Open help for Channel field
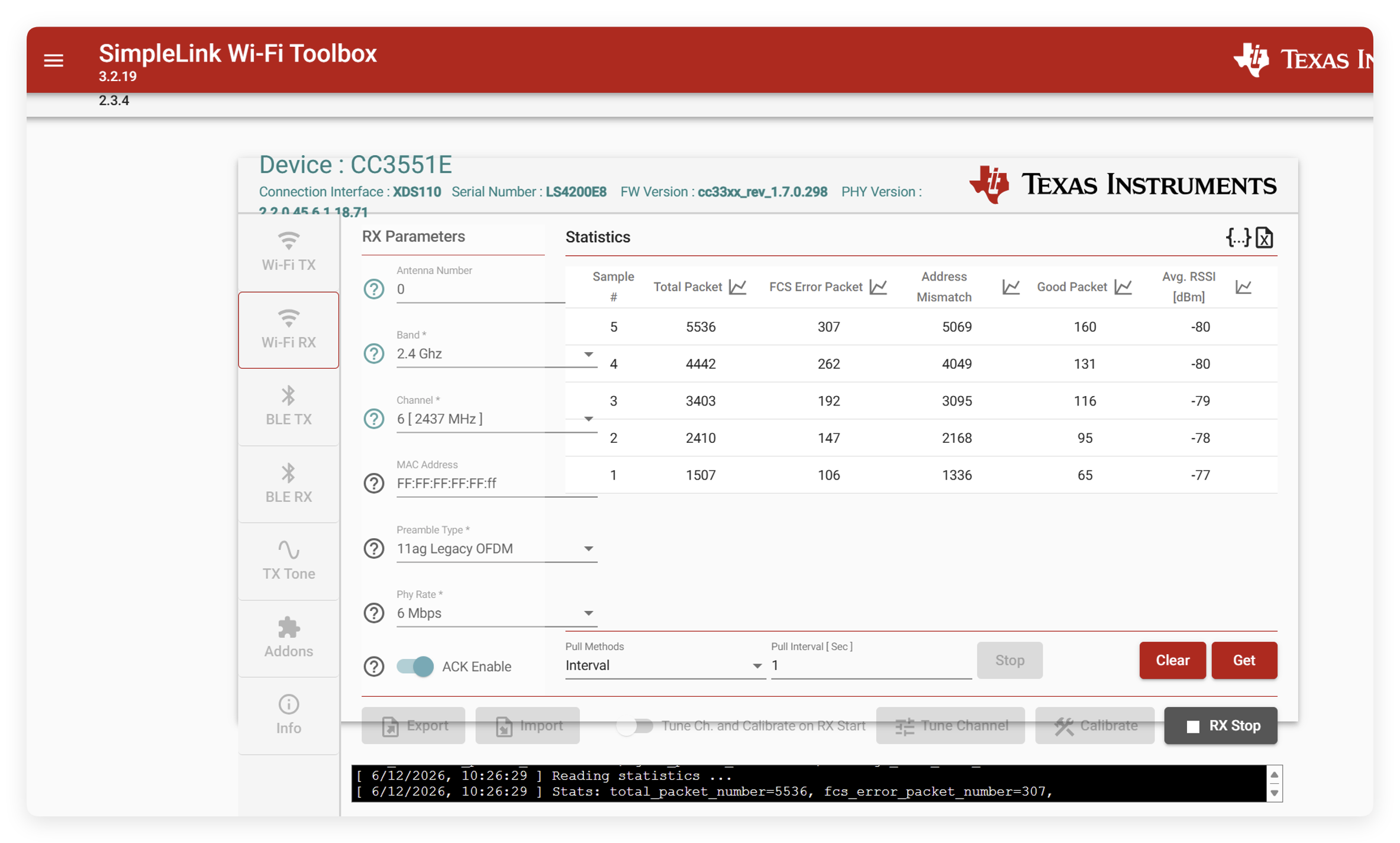Image resolution: width=1400 pixels, height=843 pixels. tap(373, 419)
